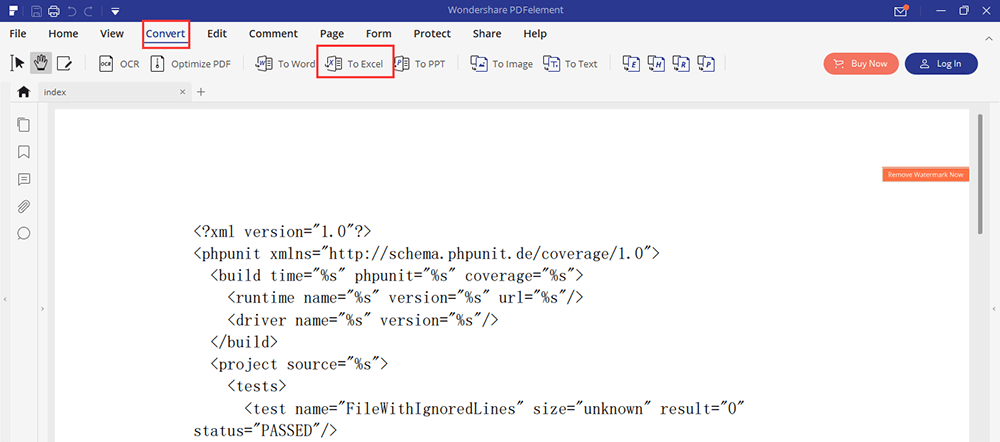The height and width of the screenshot is (442, 1000).
Task: Run OCR on the document
Action: 119,63
